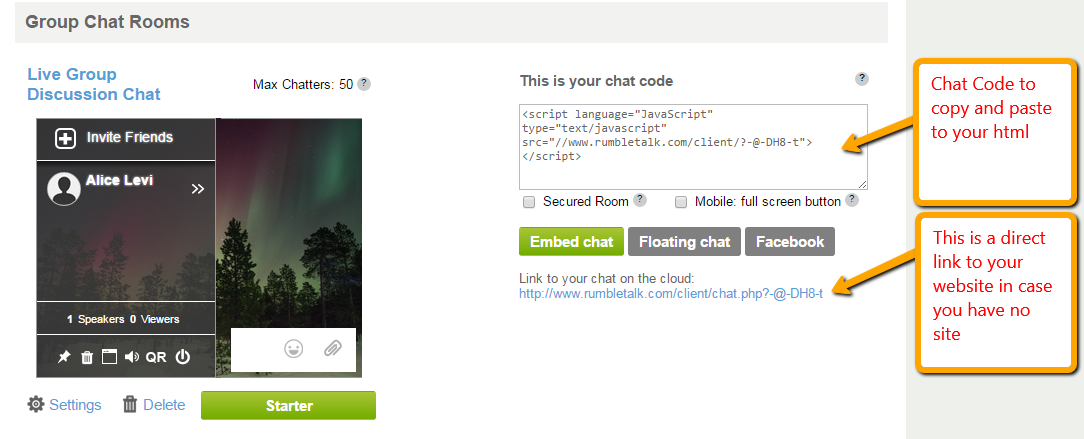This screenshot has width=1084, height=439.
Task: Click the trash icon in chat toolbar
Action: coord(87,357)
